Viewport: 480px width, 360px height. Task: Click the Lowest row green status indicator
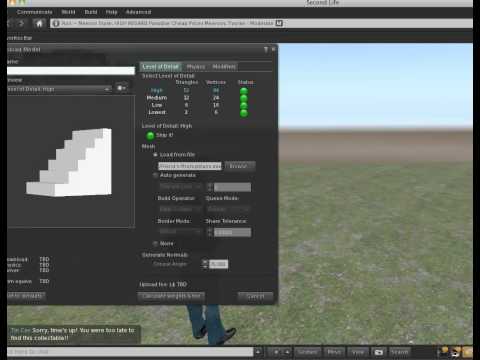(244, 113)
